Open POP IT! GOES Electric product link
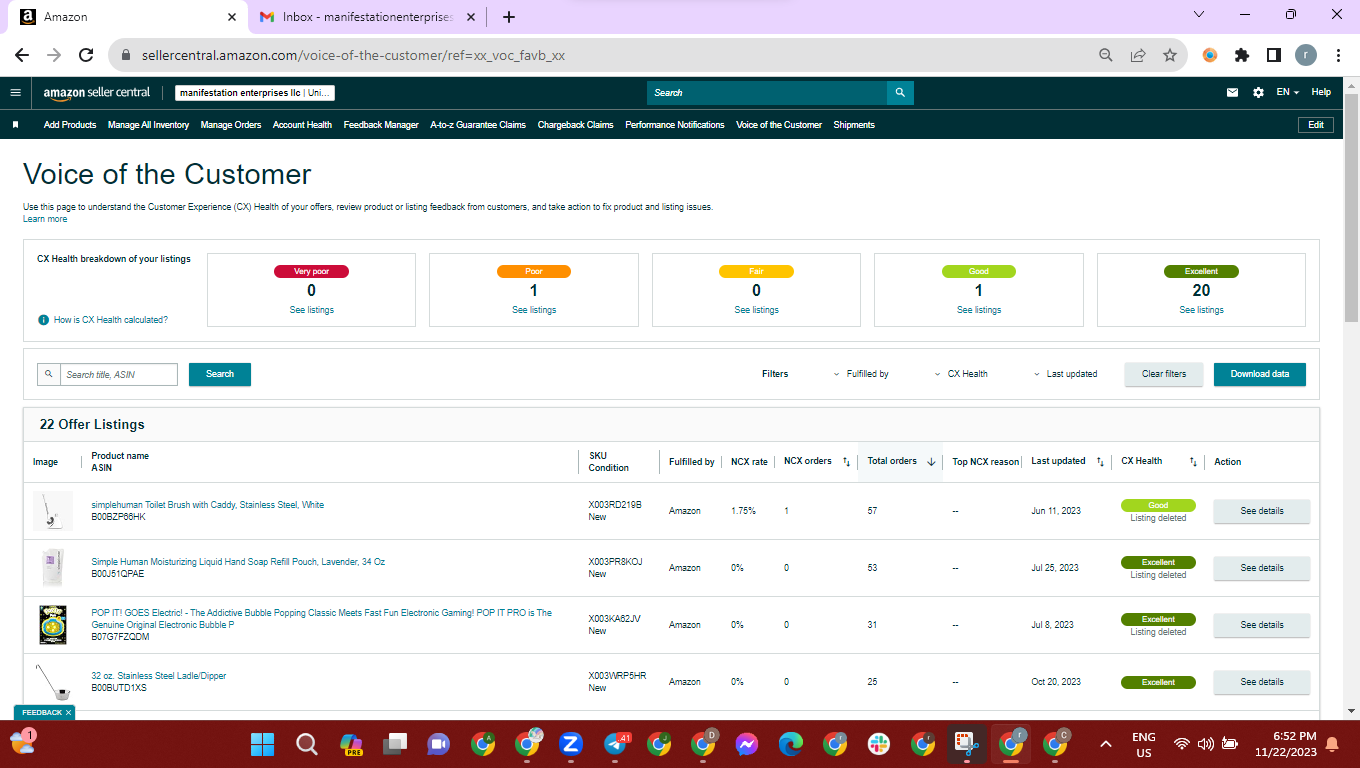Viewport: 1360px width, 768px height. (321, 619)
